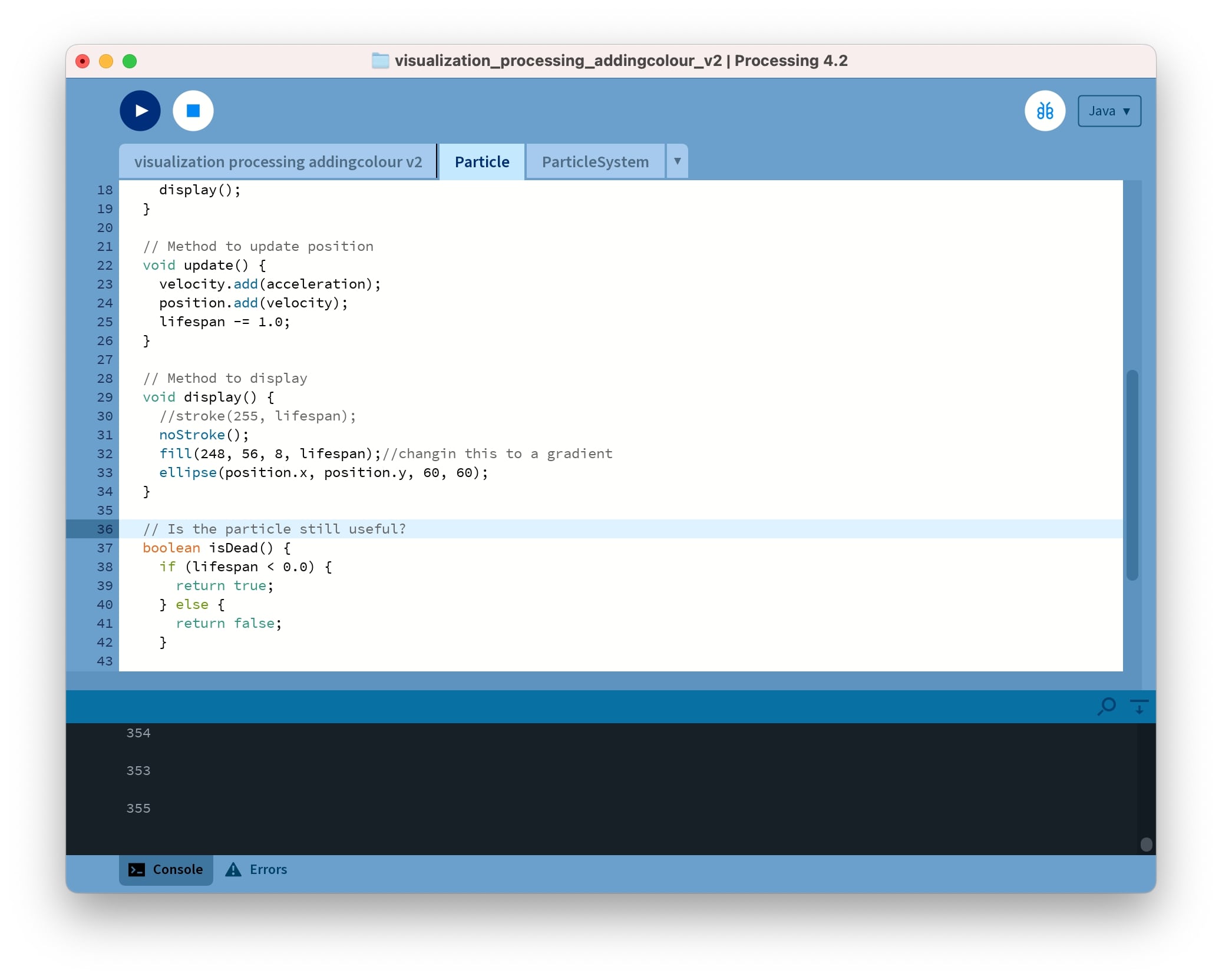Open the Java mode dropdown
The height and width of the screenshot is (980, 1222).
click(x=1109, y=111)
